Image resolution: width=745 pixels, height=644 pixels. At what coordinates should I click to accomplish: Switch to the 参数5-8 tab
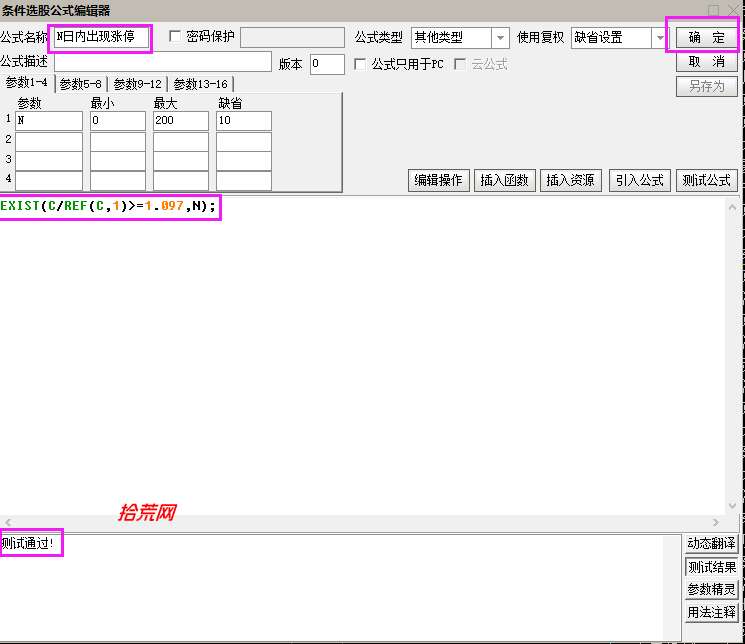pyautogui.click(x=80, y=84)
